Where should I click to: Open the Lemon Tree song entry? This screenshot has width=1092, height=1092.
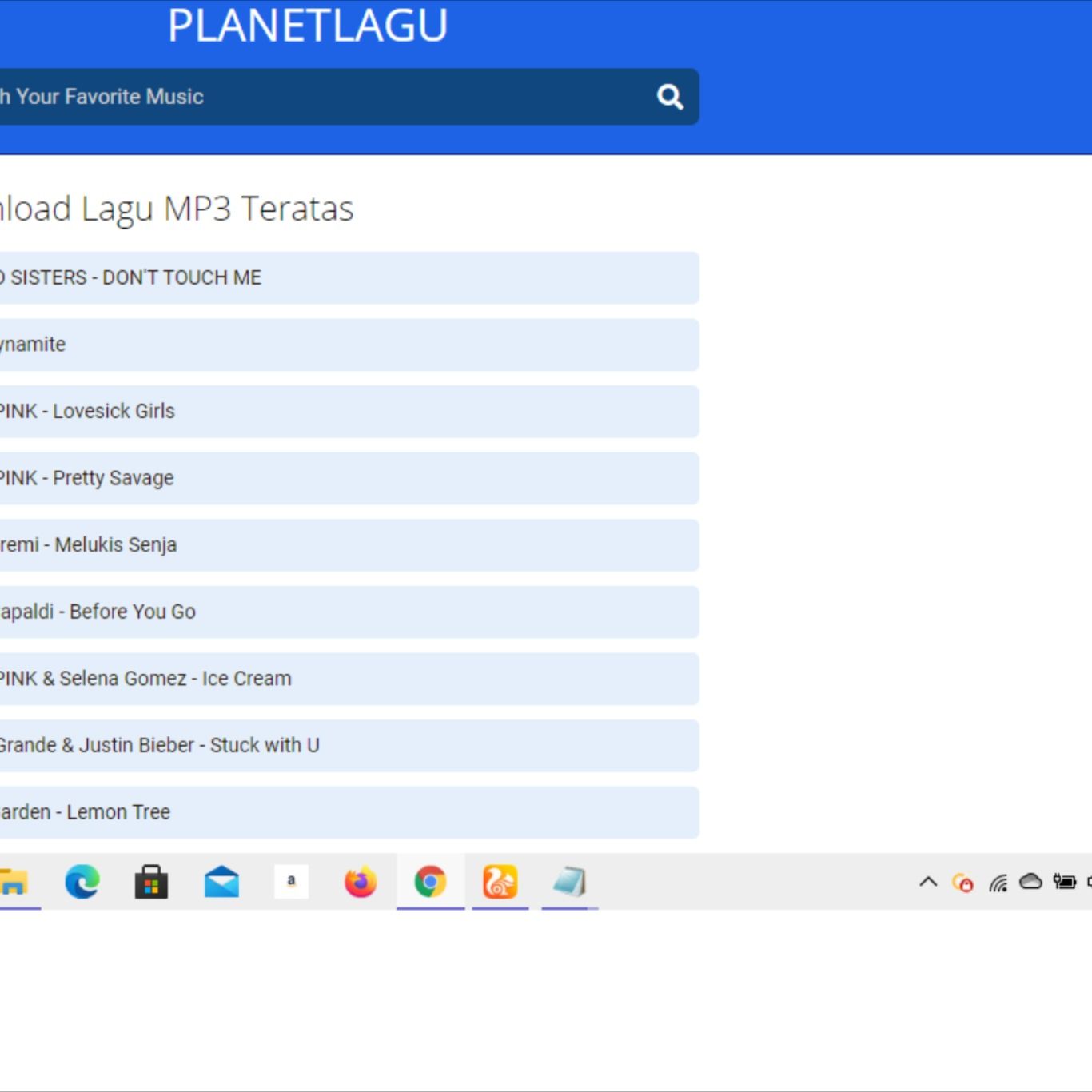(x=349, y=812)
